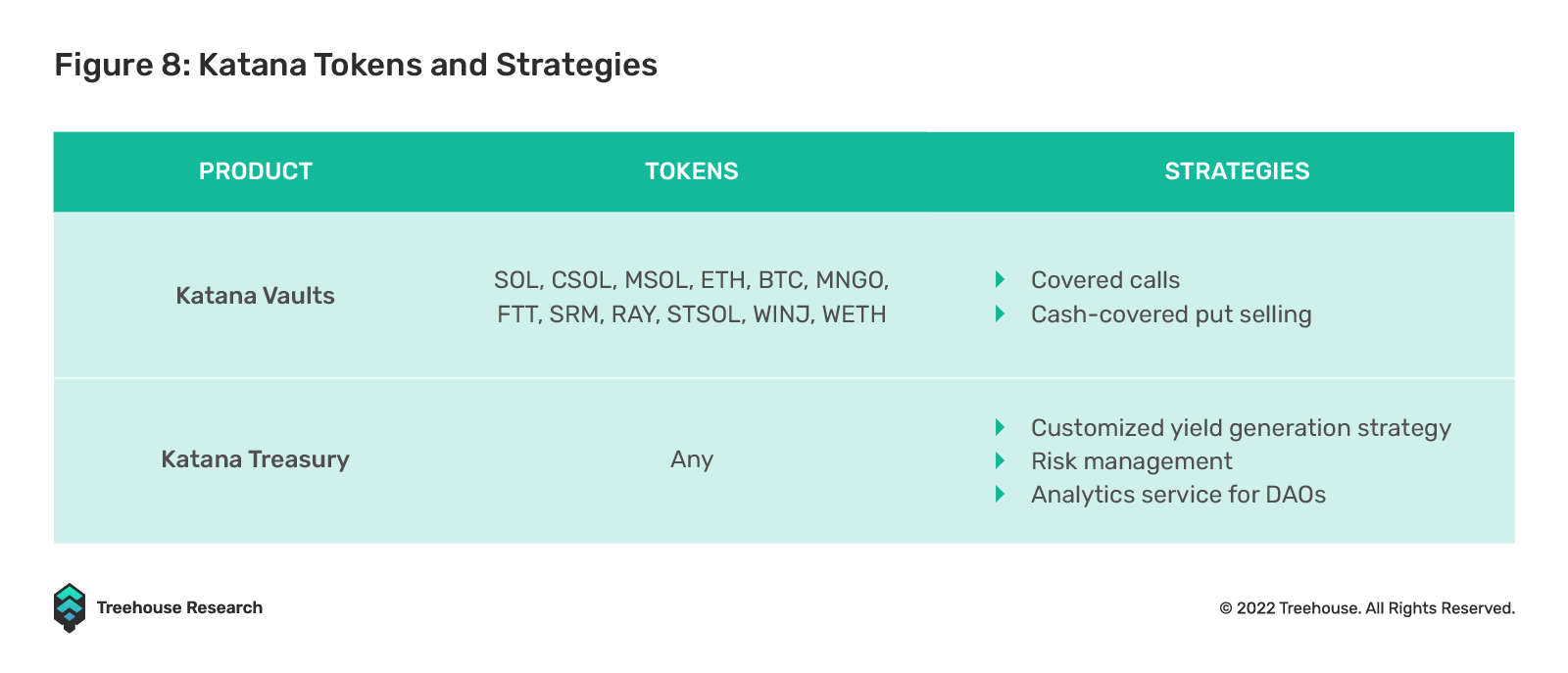The height and width of the screenshot is (673, 1568).
Task: Click the arrow bullet beside Risk management
Action: tap(1000, 460)
